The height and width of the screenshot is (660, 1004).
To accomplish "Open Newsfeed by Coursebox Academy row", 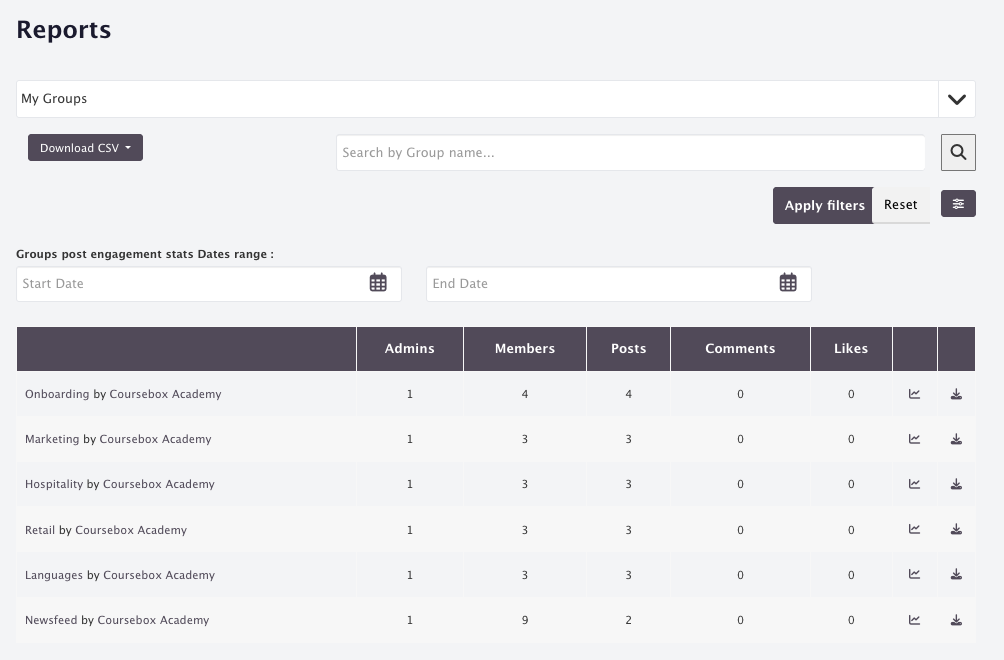I will (x=496, y=620).
